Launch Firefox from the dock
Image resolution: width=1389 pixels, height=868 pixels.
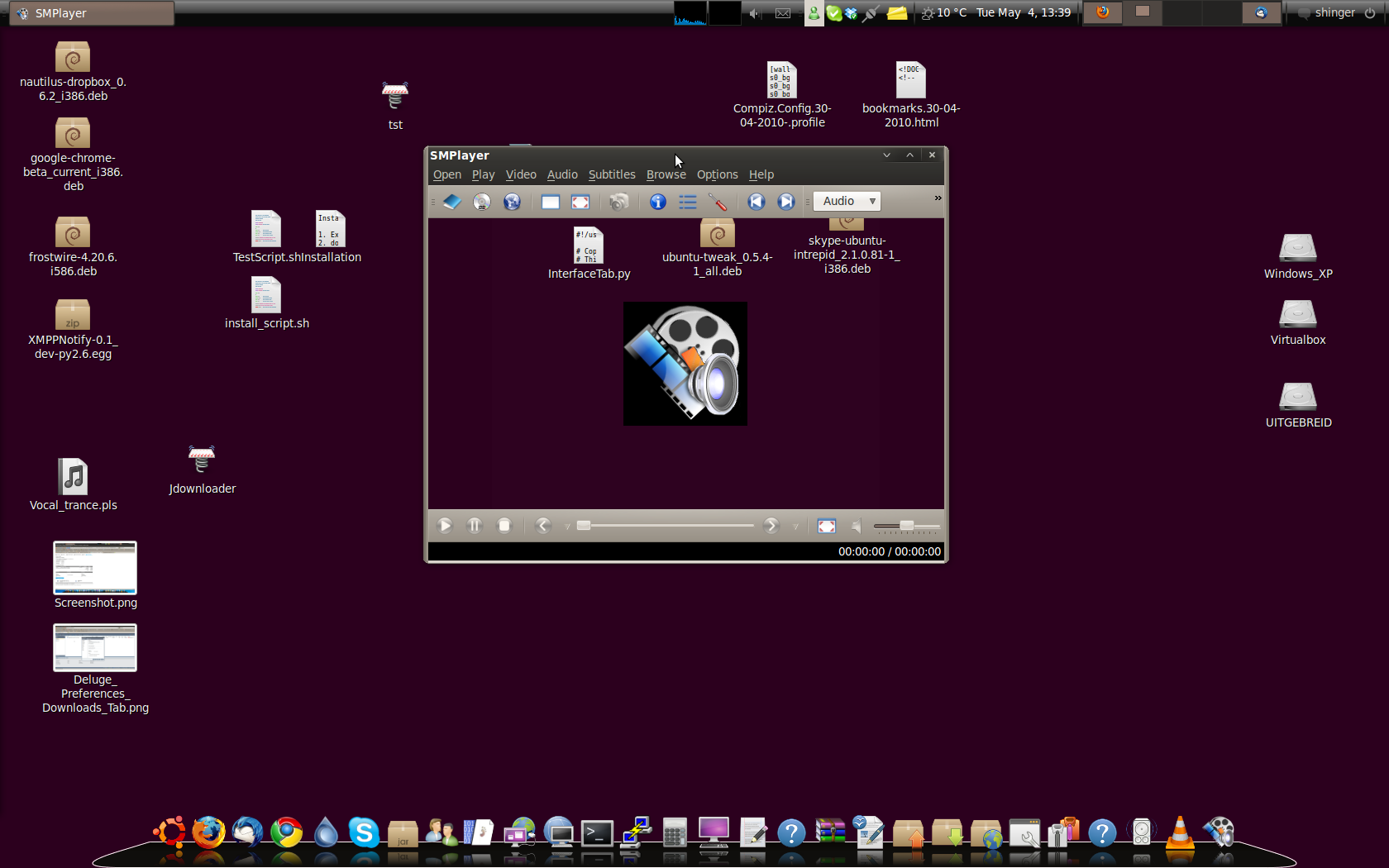tap(208, 832)
